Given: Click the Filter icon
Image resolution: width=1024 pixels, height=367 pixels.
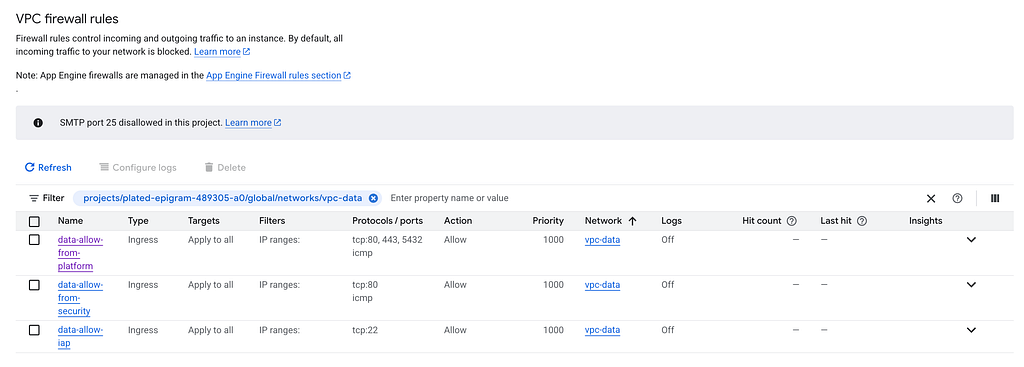Looking at the screenshot, I should [x=33, y=198].
